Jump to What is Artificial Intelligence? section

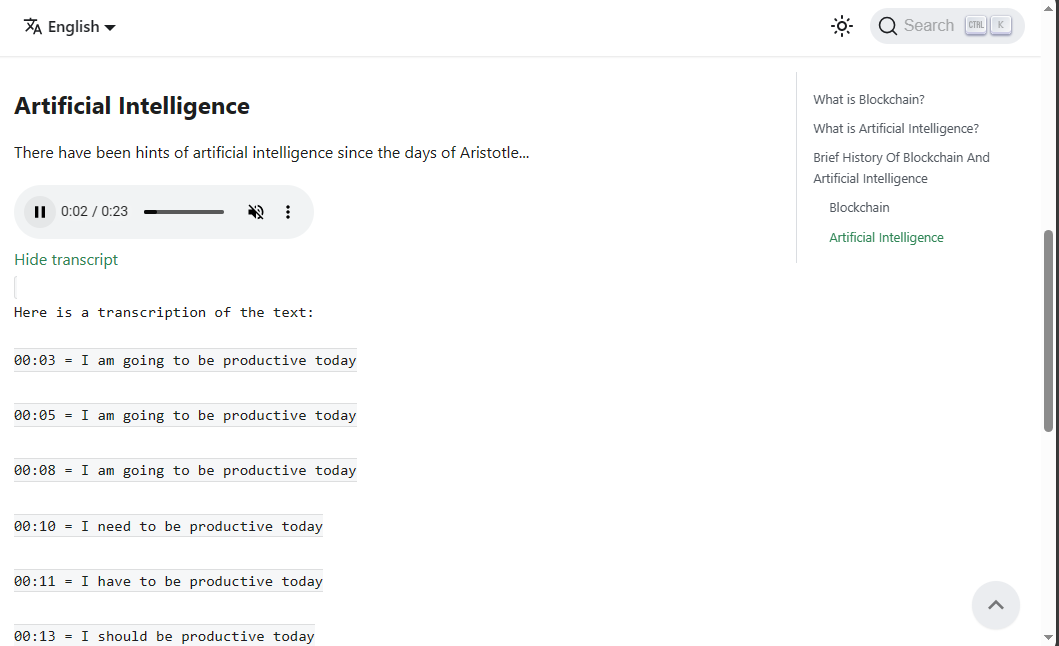click(x=895, y=129)
